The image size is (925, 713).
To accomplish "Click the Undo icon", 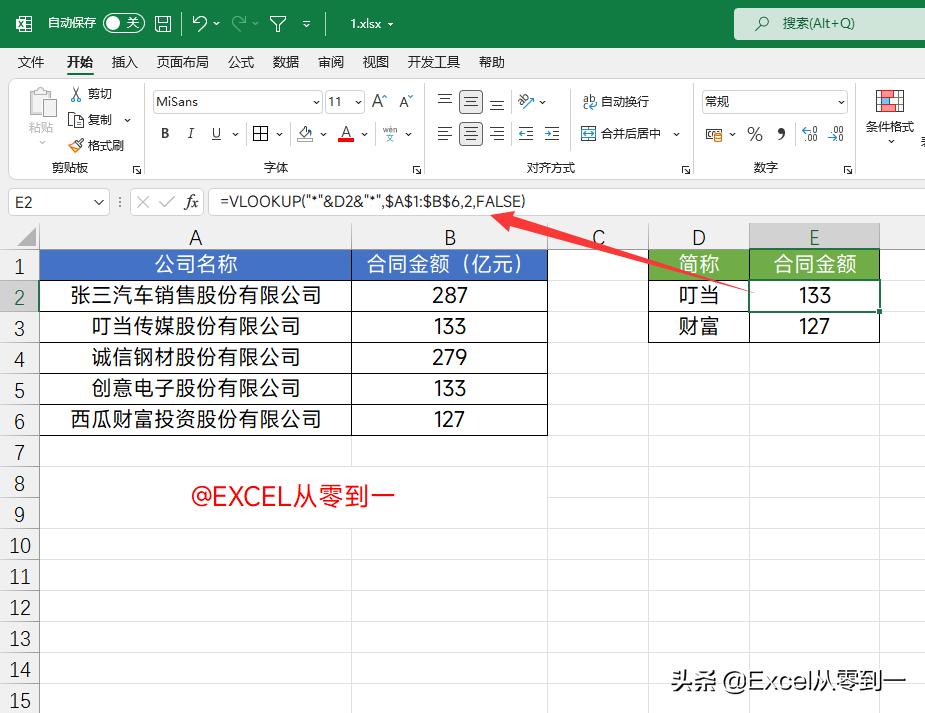I will [199, 22].
